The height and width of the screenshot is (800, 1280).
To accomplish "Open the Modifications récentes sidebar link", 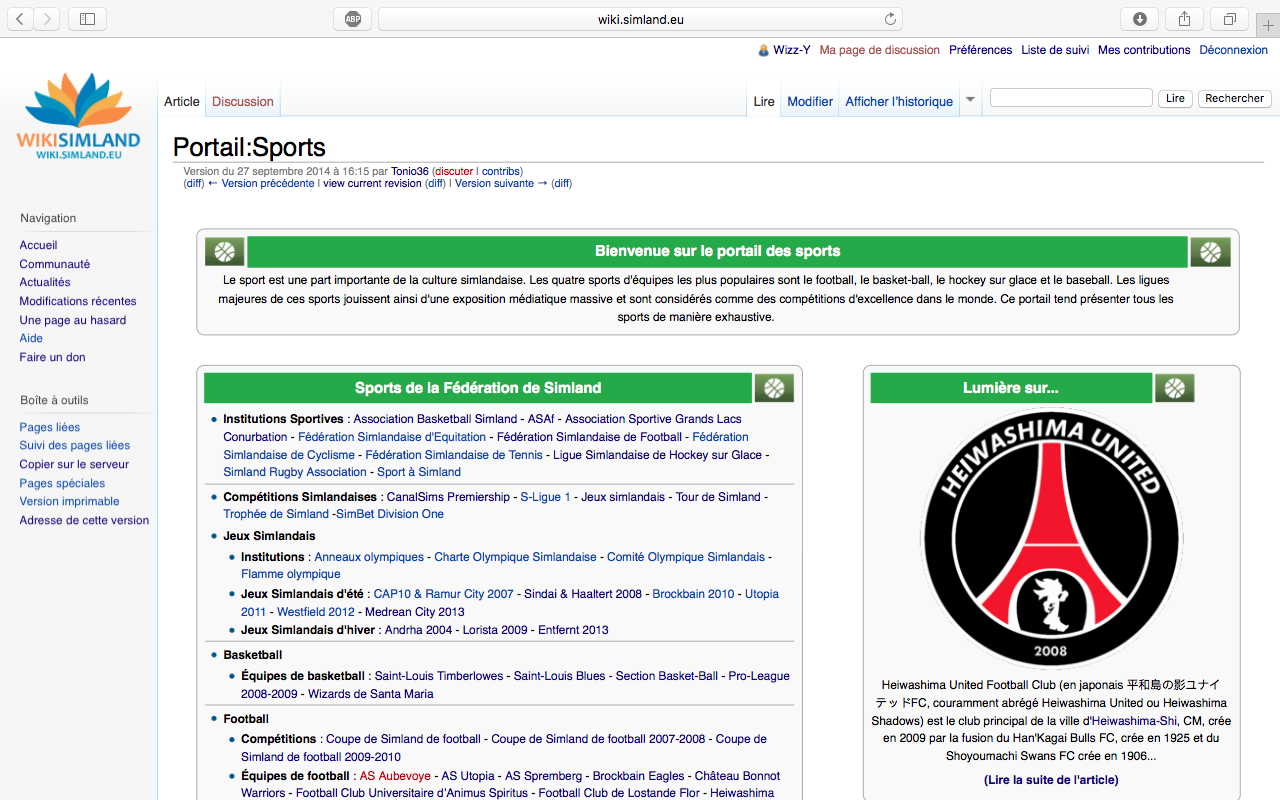I will [x=78, y=301].
